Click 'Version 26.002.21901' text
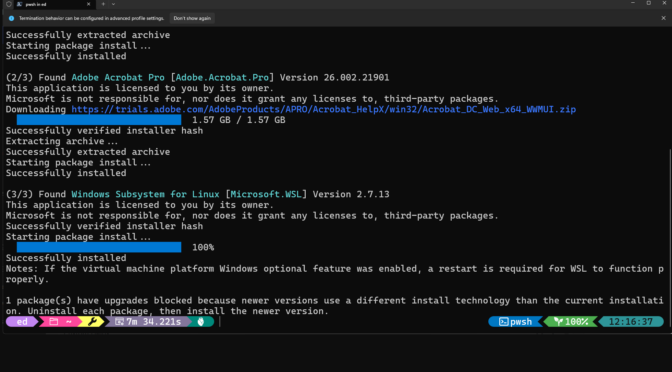The width and height of the screenshot is (672, 372). [x=334, y=78]
